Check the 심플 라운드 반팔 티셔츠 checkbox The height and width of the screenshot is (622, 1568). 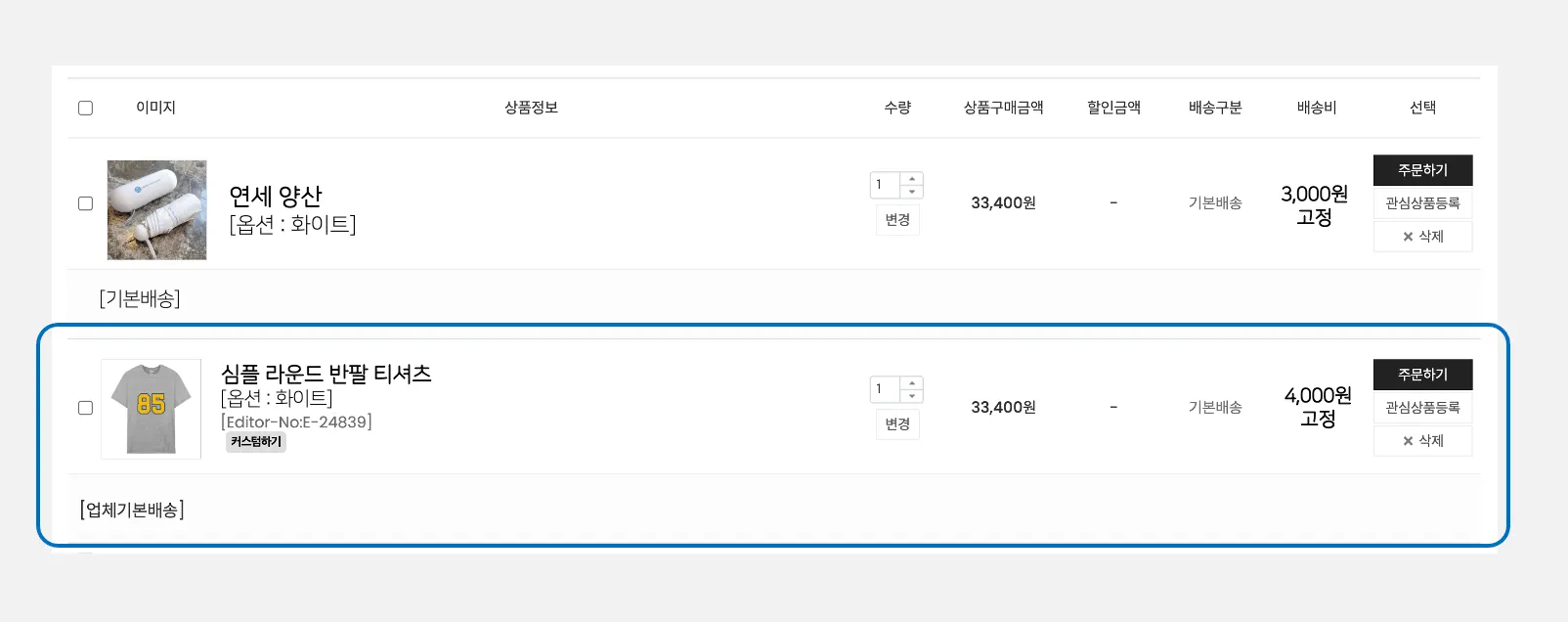86,408
